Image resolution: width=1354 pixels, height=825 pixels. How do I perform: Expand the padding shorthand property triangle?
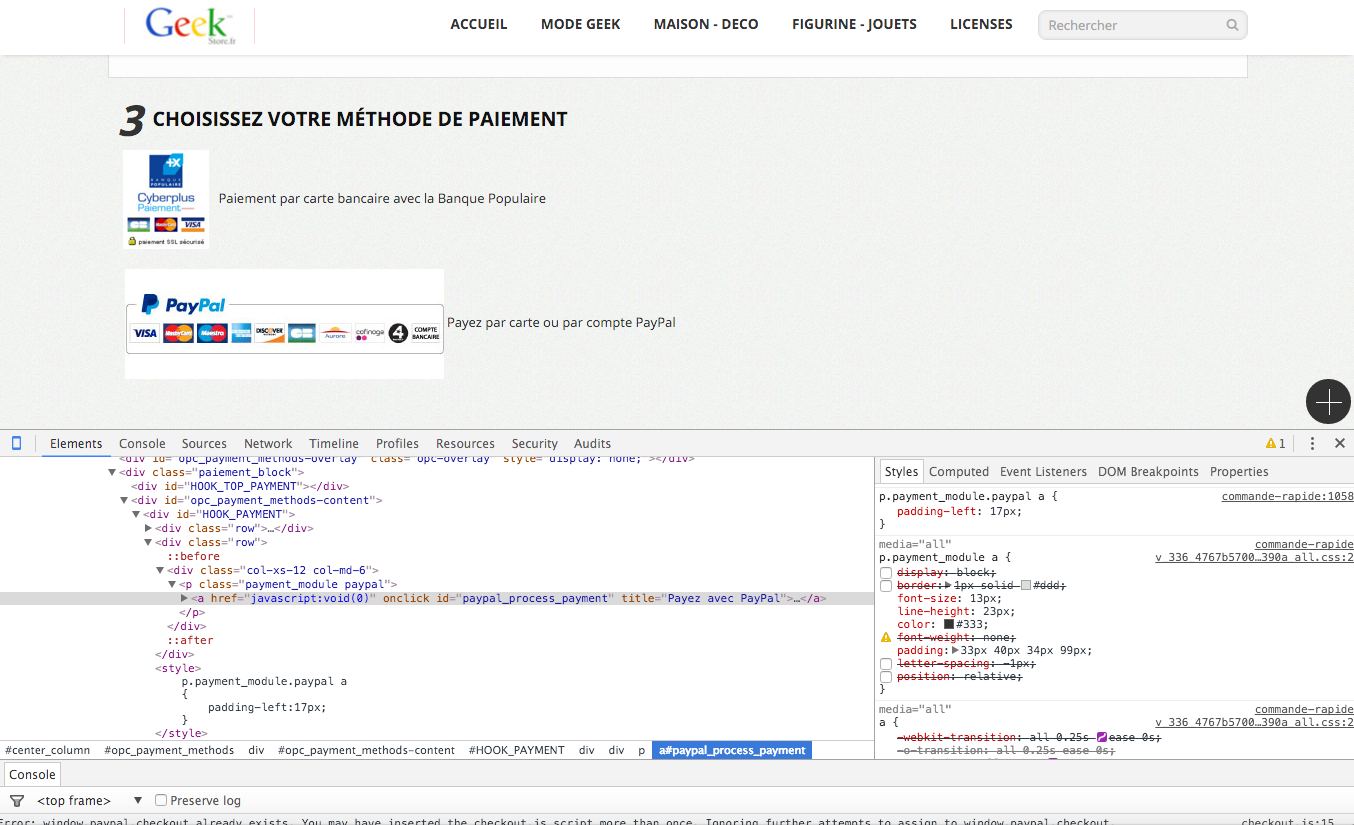click(x=955, y=650)
